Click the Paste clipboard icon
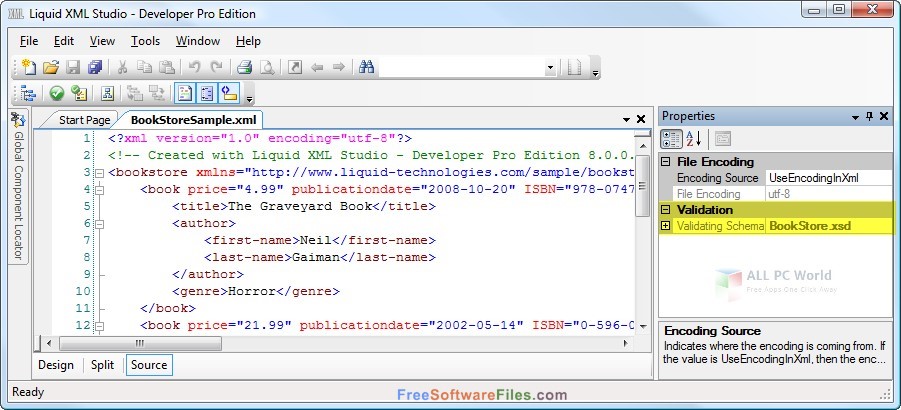Image resolution: width=901 pixels, height=410 pixels. point(167,67)
